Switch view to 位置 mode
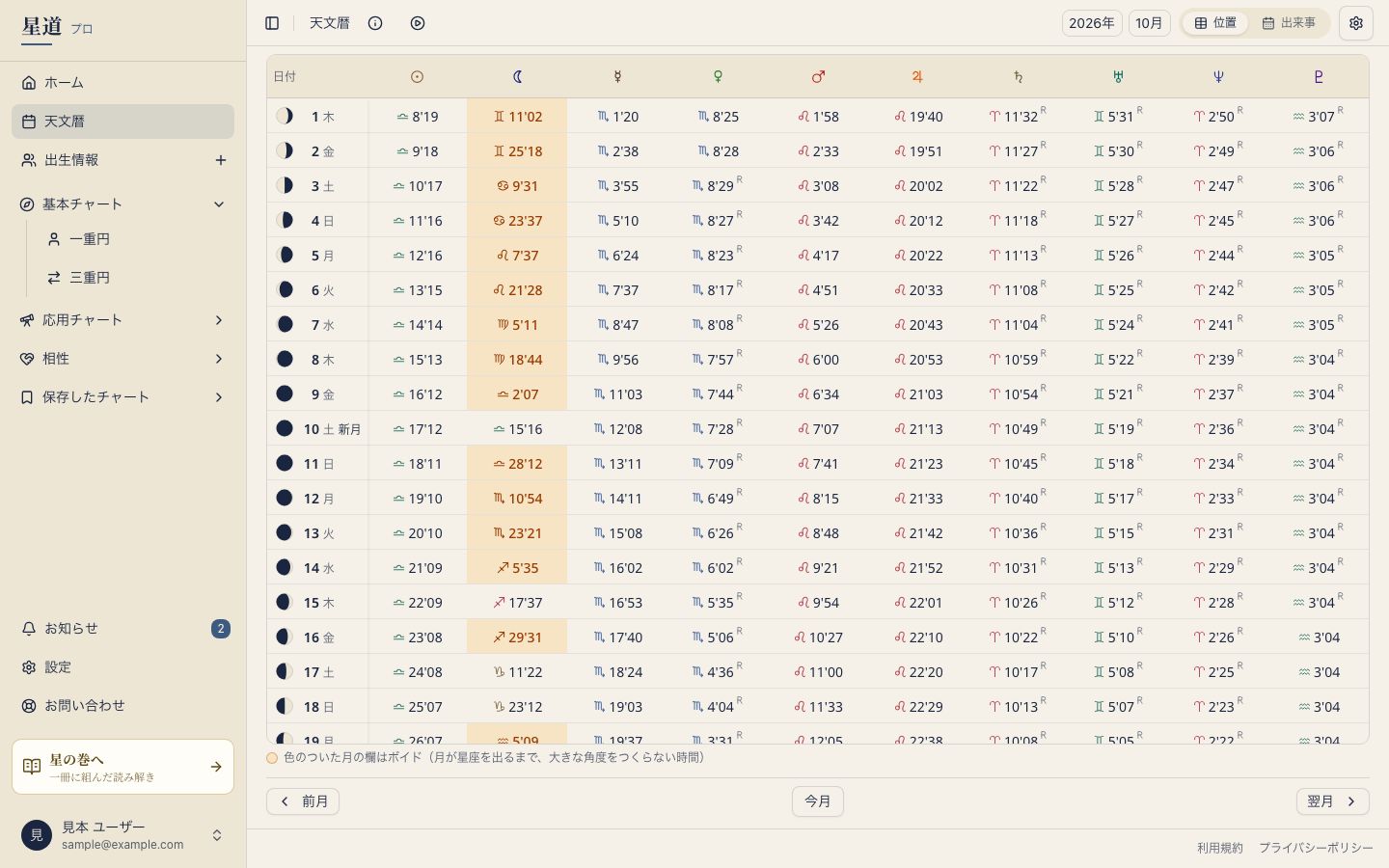The height and width of the screenshot is (868, 1389). coord(1215,23)
